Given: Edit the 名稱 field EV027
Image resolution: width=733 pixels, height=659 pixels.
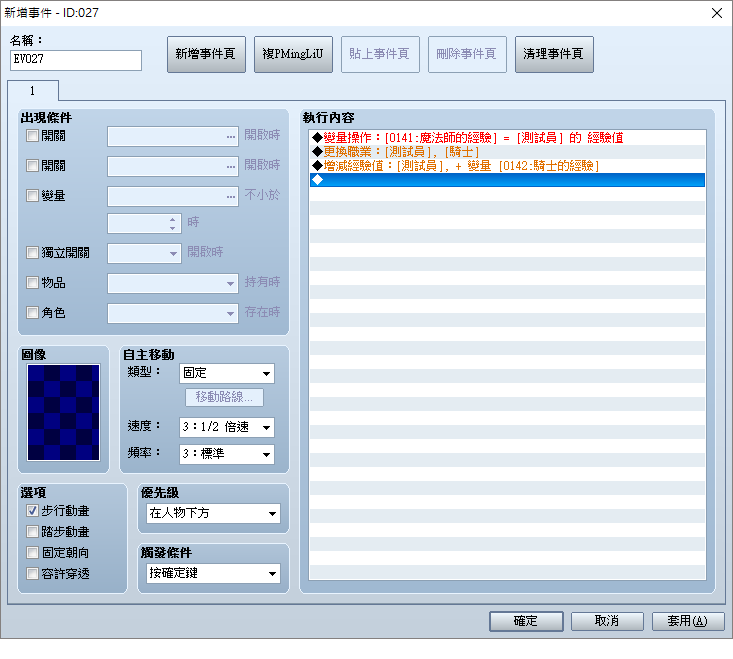Looking at the screenshot, I should 76,60.
